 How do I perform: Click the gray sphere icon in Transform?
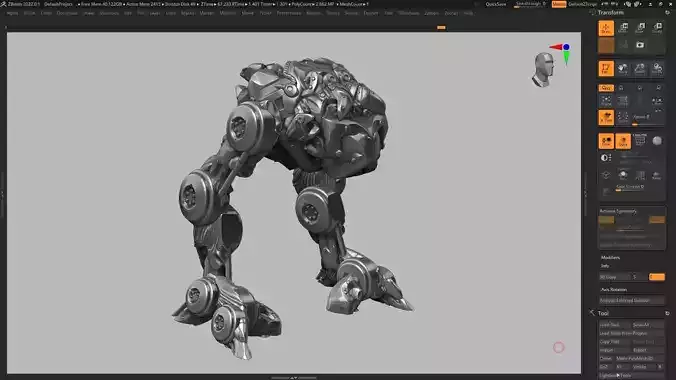coord(657,141)
